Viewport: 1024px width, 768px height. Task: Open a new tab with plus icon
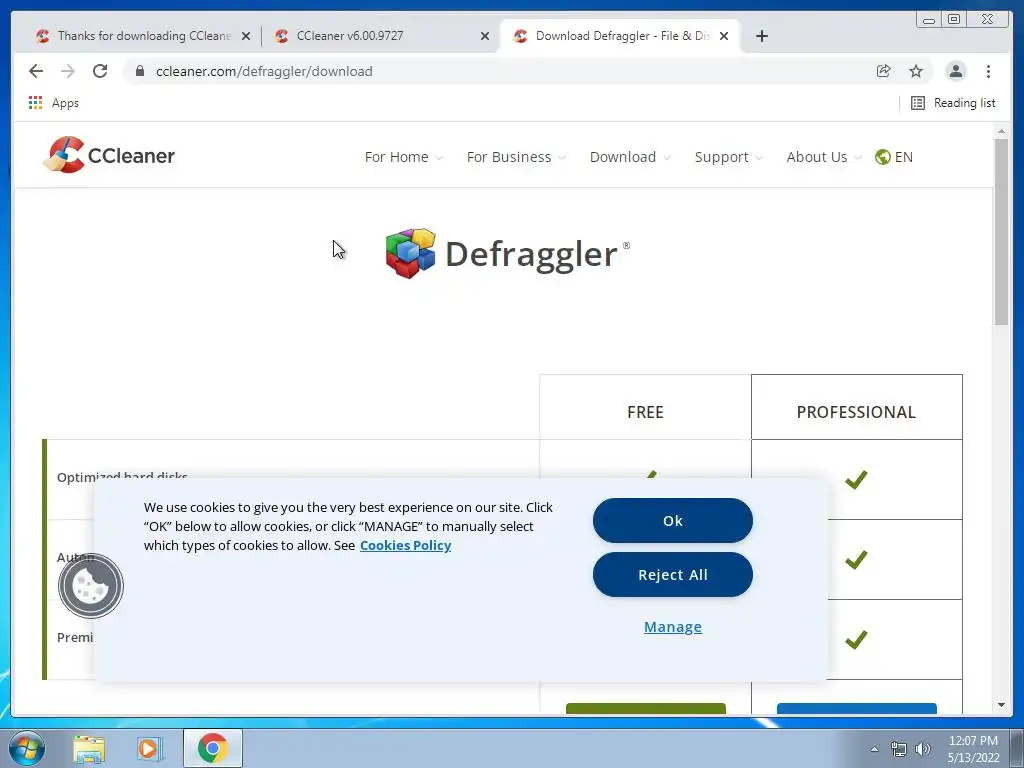click(761, 36)
